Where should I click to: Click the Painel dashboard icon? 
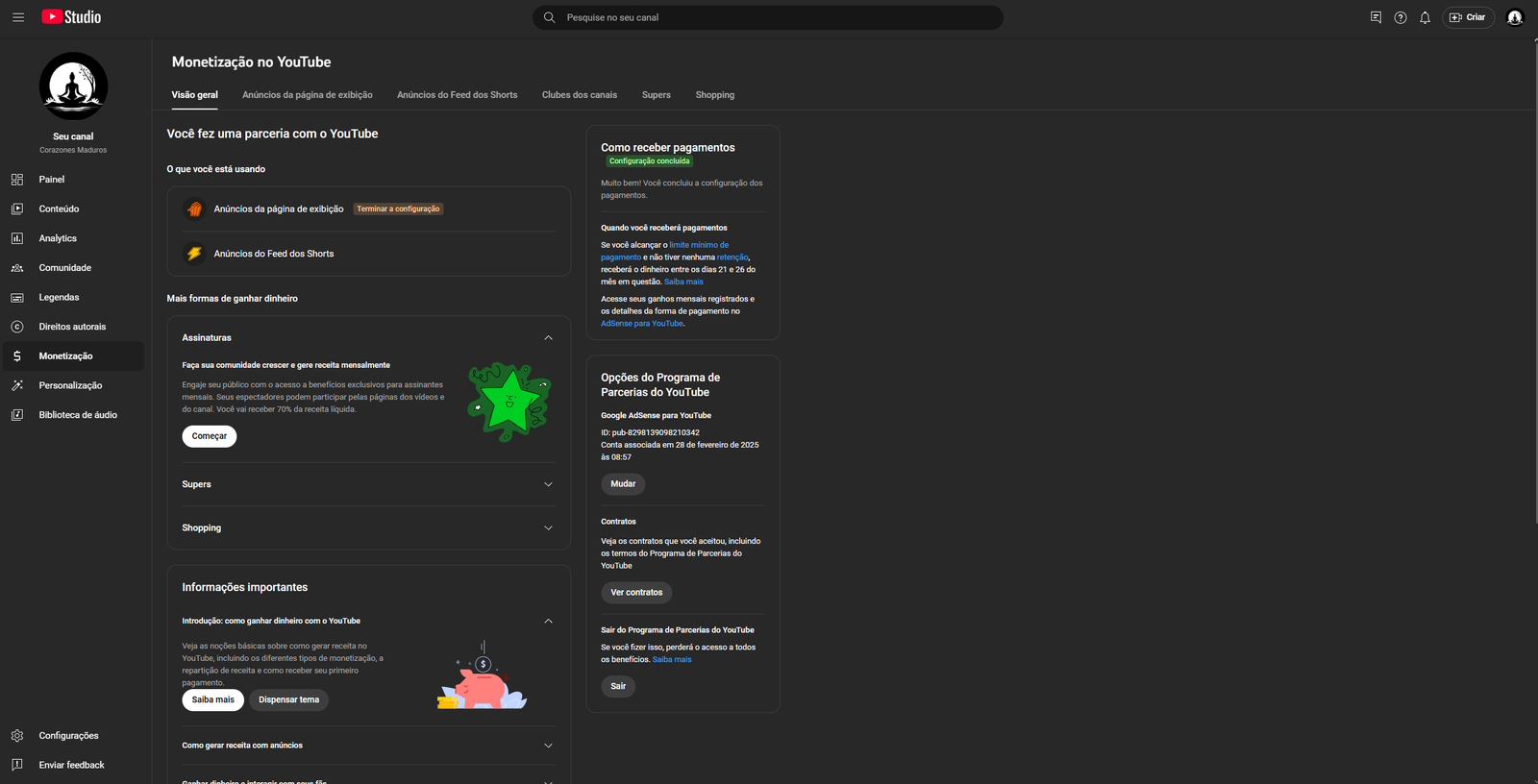[x=17, y=180]
